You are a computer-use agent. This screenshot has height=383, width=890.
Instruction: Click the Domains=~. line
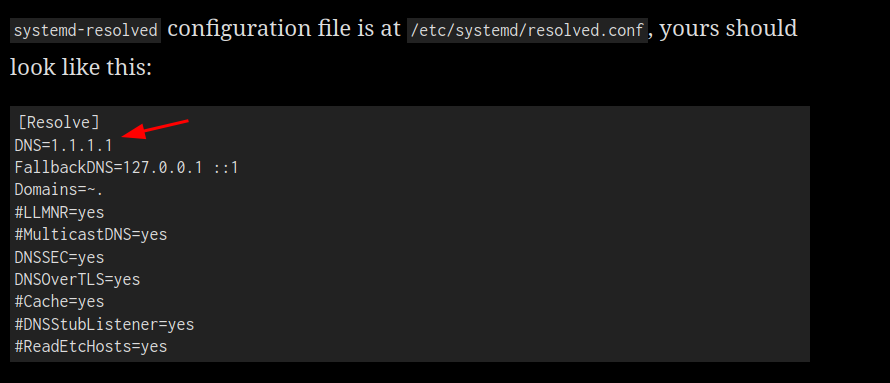click(x=59, y=190)
